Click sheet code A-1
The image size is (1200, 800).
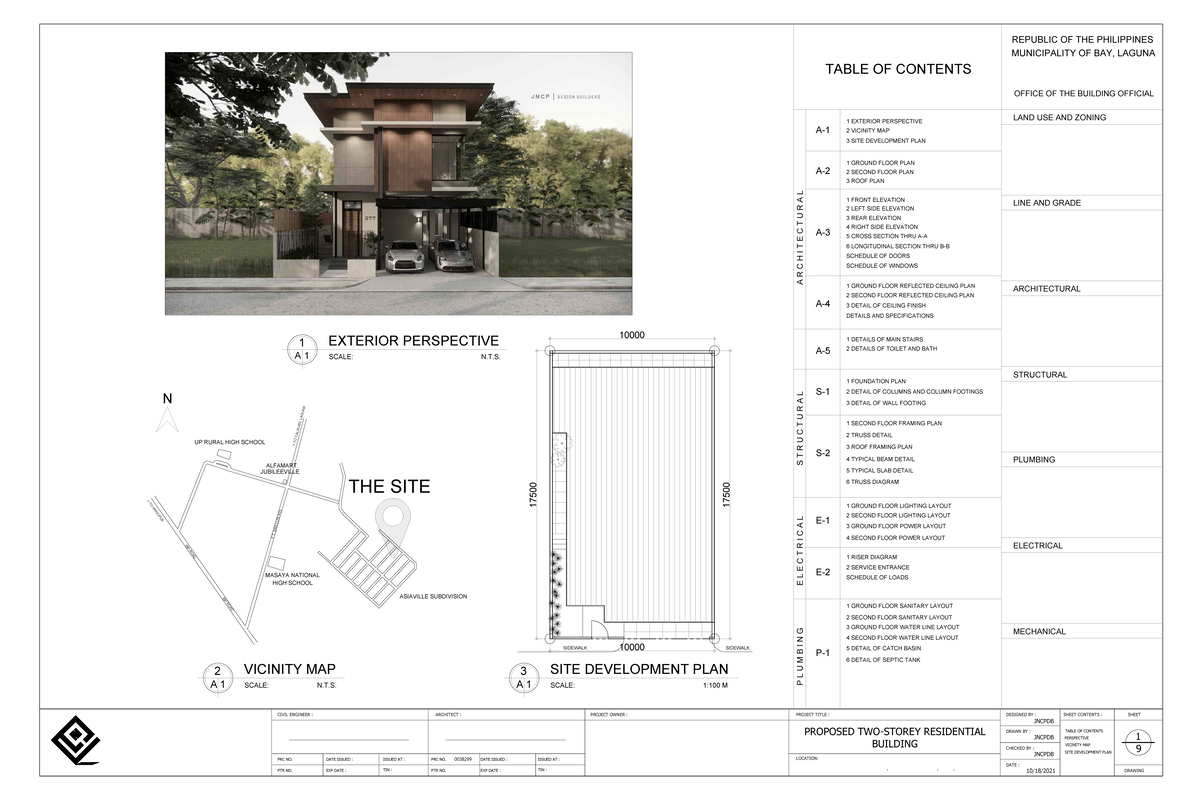822,130
